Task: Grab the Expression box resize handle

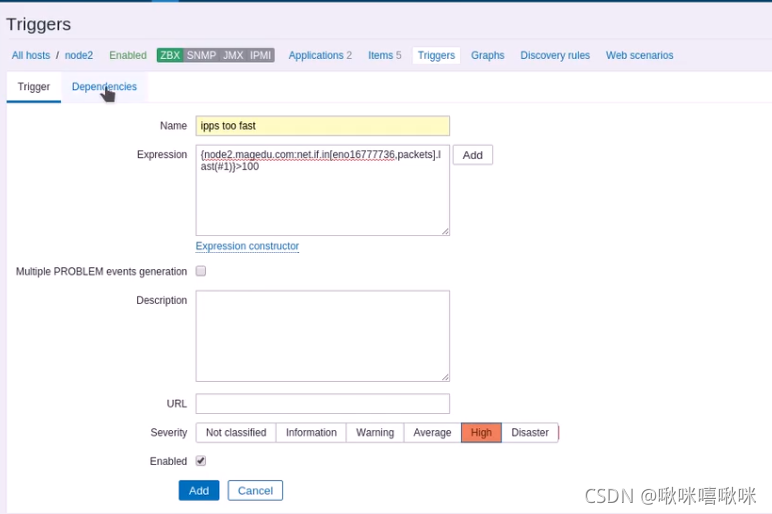Action: click(445, 231)
